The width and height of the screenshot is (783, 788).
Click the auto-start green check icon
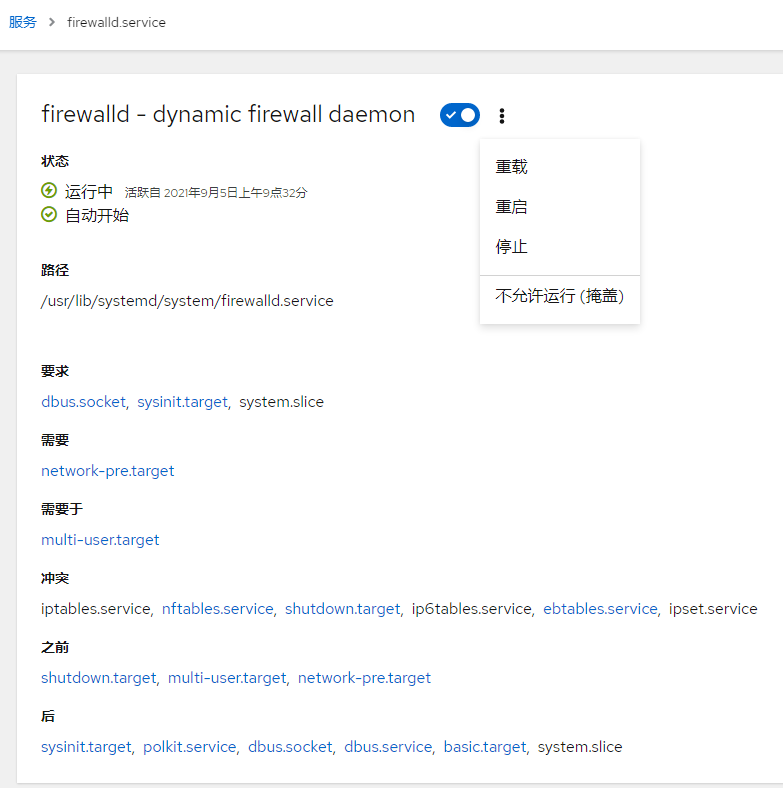[x=49, y=215]
